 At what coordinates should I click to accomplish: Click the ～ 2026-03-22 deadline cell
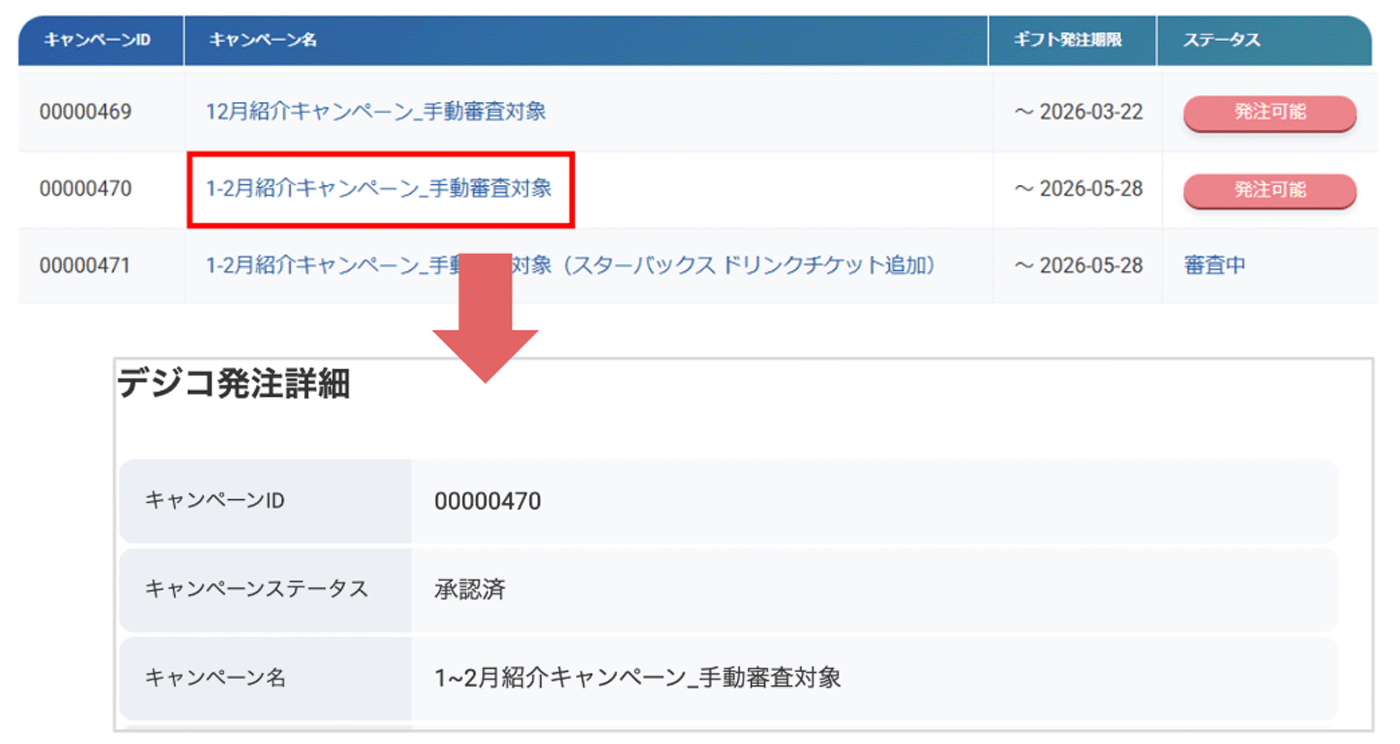click(1078, 111)
